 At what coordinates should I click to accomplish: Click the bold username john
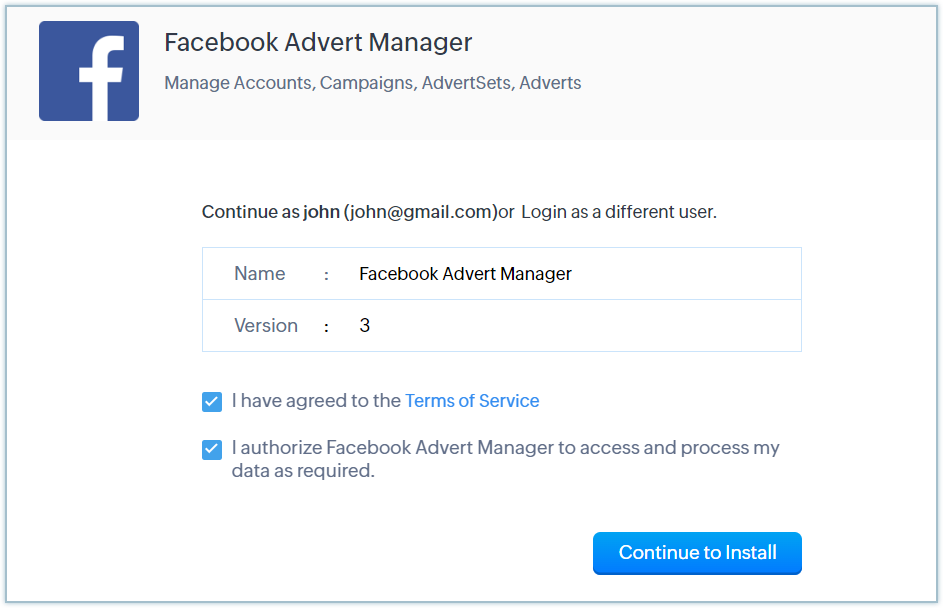tap(321, 212)
